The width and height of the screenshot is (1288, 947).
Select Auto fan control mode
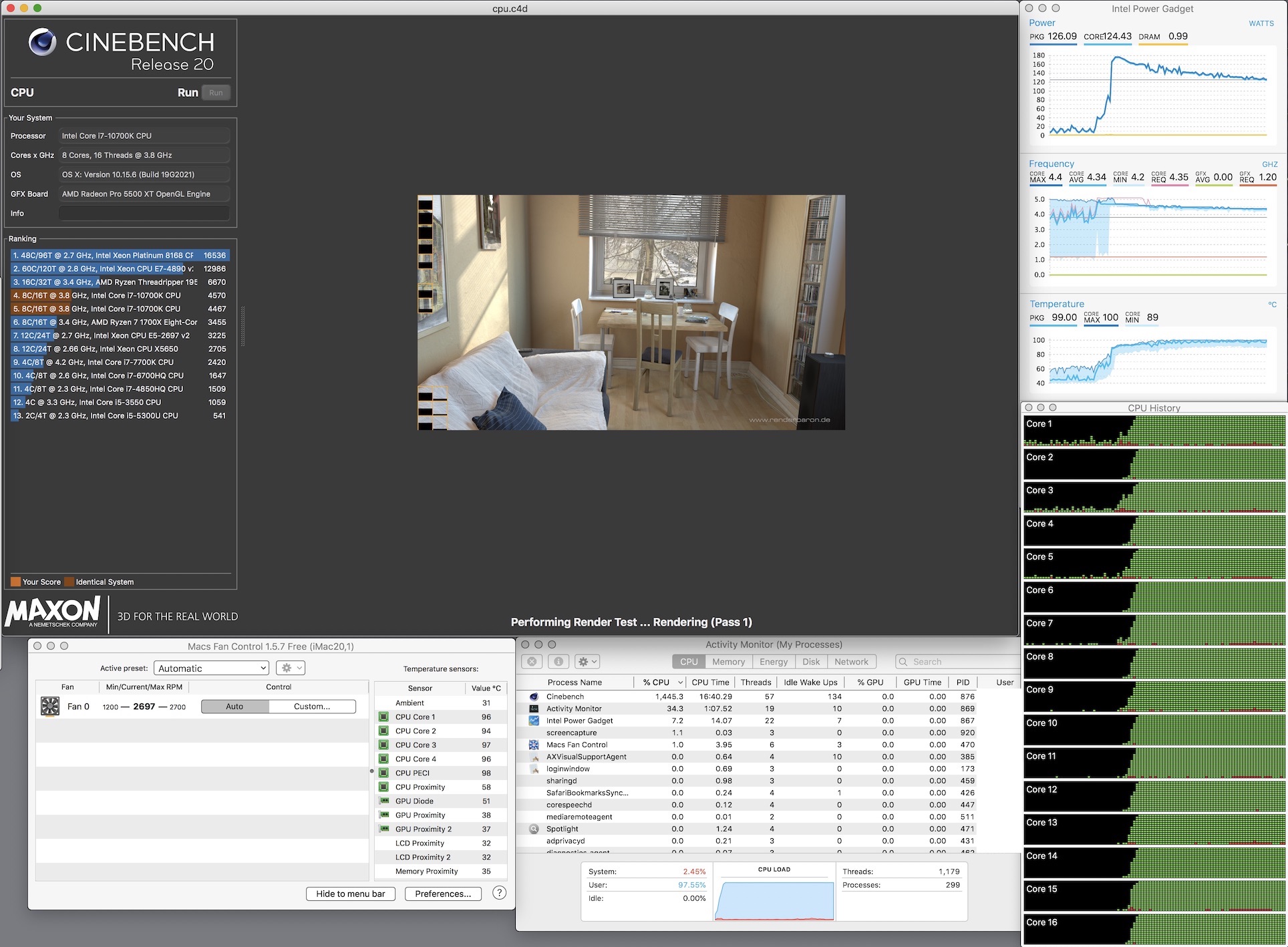234,706
